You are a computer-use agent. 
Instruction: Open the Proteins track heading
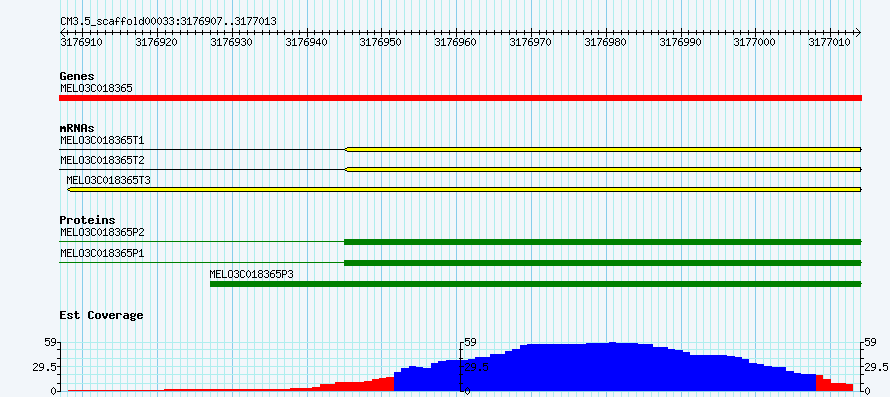(x=87, y=220)
